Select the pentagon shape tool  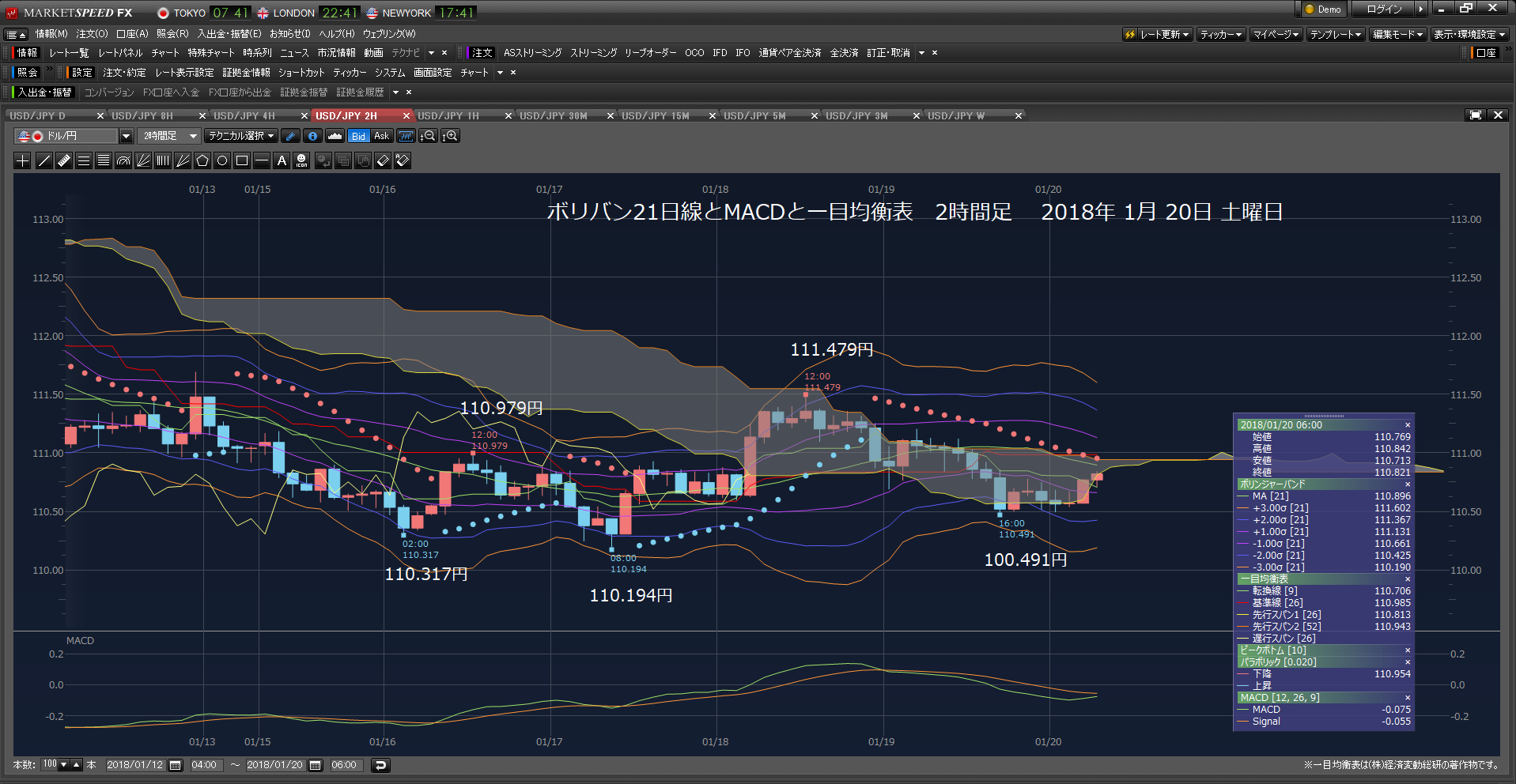coord(202,160)
